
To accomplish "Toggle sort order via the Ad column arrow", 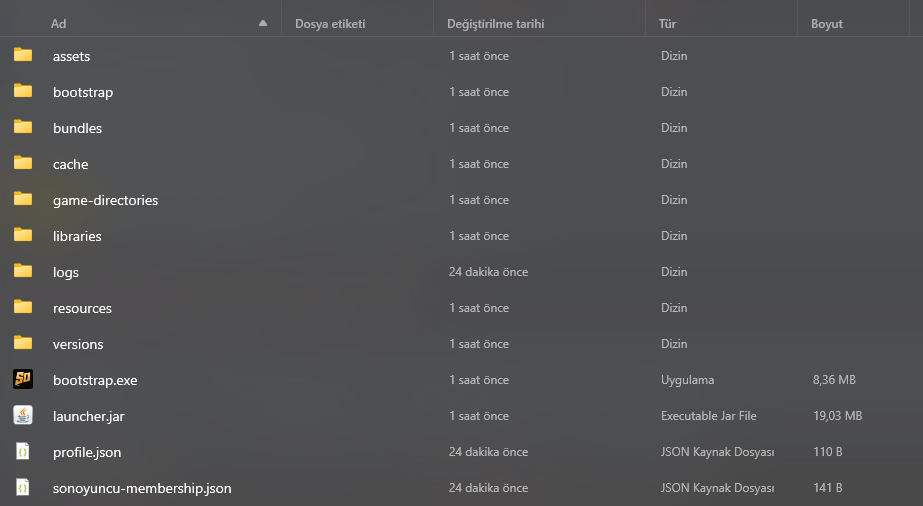I will [263, 24].
